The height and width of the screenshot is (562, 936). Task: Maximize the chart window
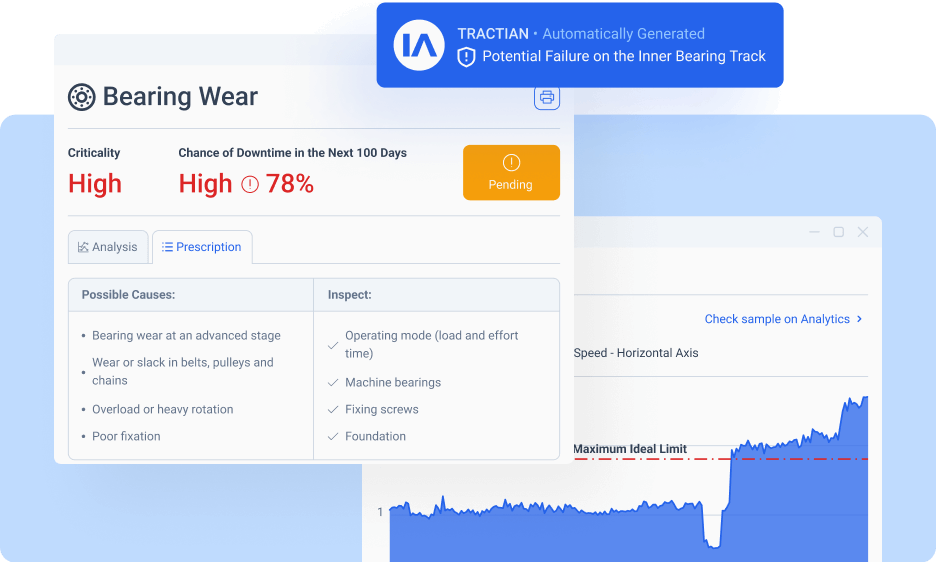(838, 232)
